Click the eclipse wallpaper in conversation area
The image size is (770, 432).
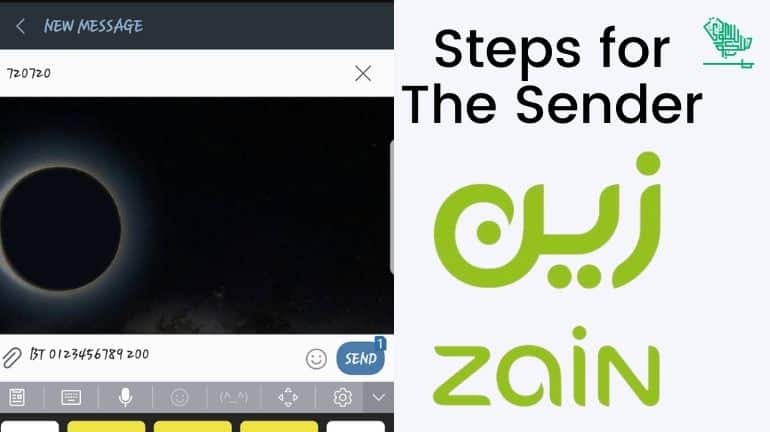[196, 216]
